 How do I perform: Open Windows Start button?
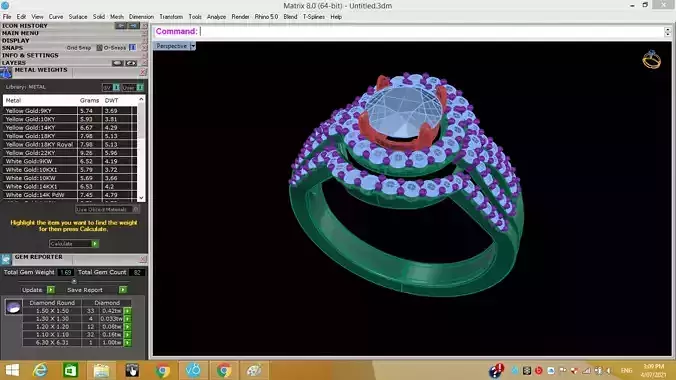13,371
